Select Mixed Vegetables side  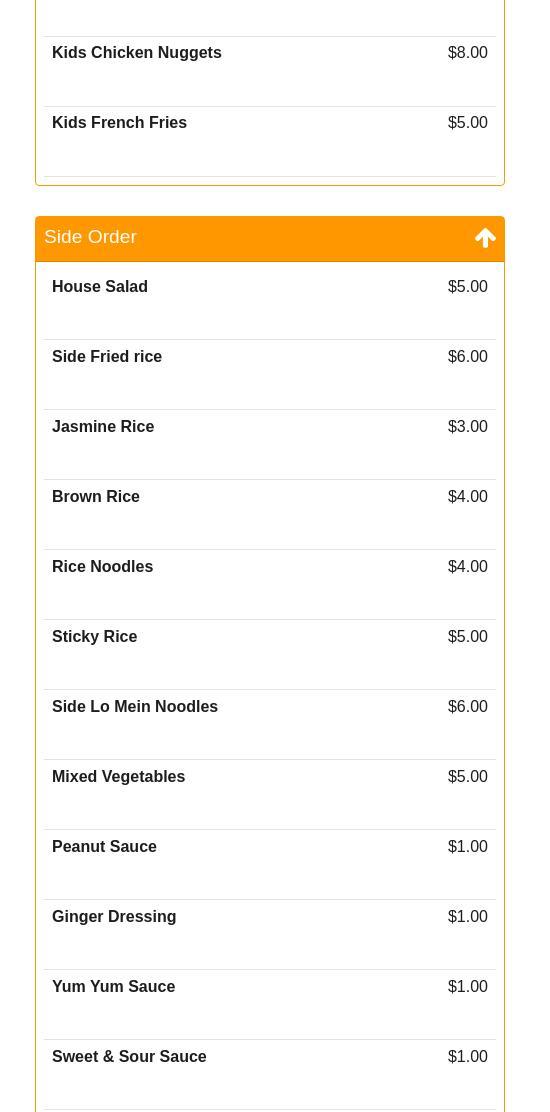(x=270, y=795)
